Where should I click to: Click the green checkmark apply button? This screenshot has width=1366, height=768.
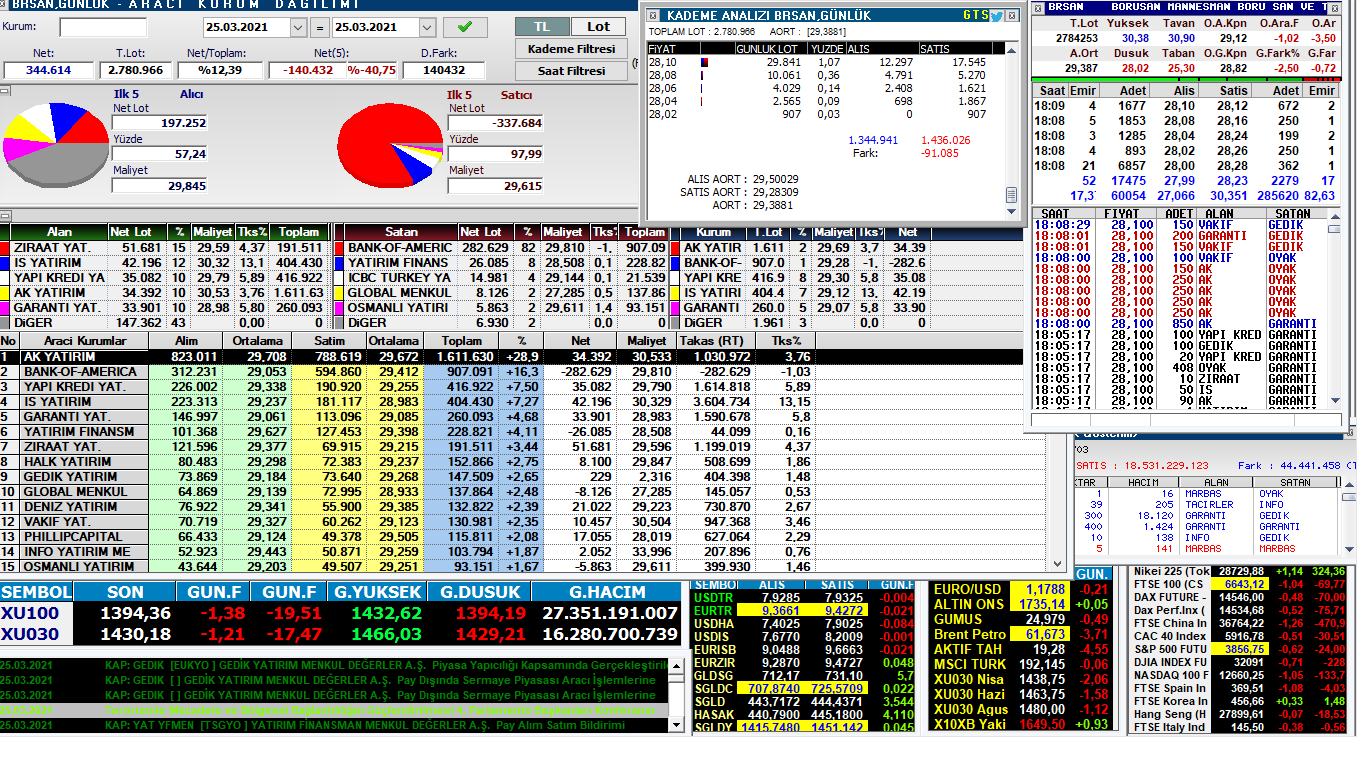[465, 27]
